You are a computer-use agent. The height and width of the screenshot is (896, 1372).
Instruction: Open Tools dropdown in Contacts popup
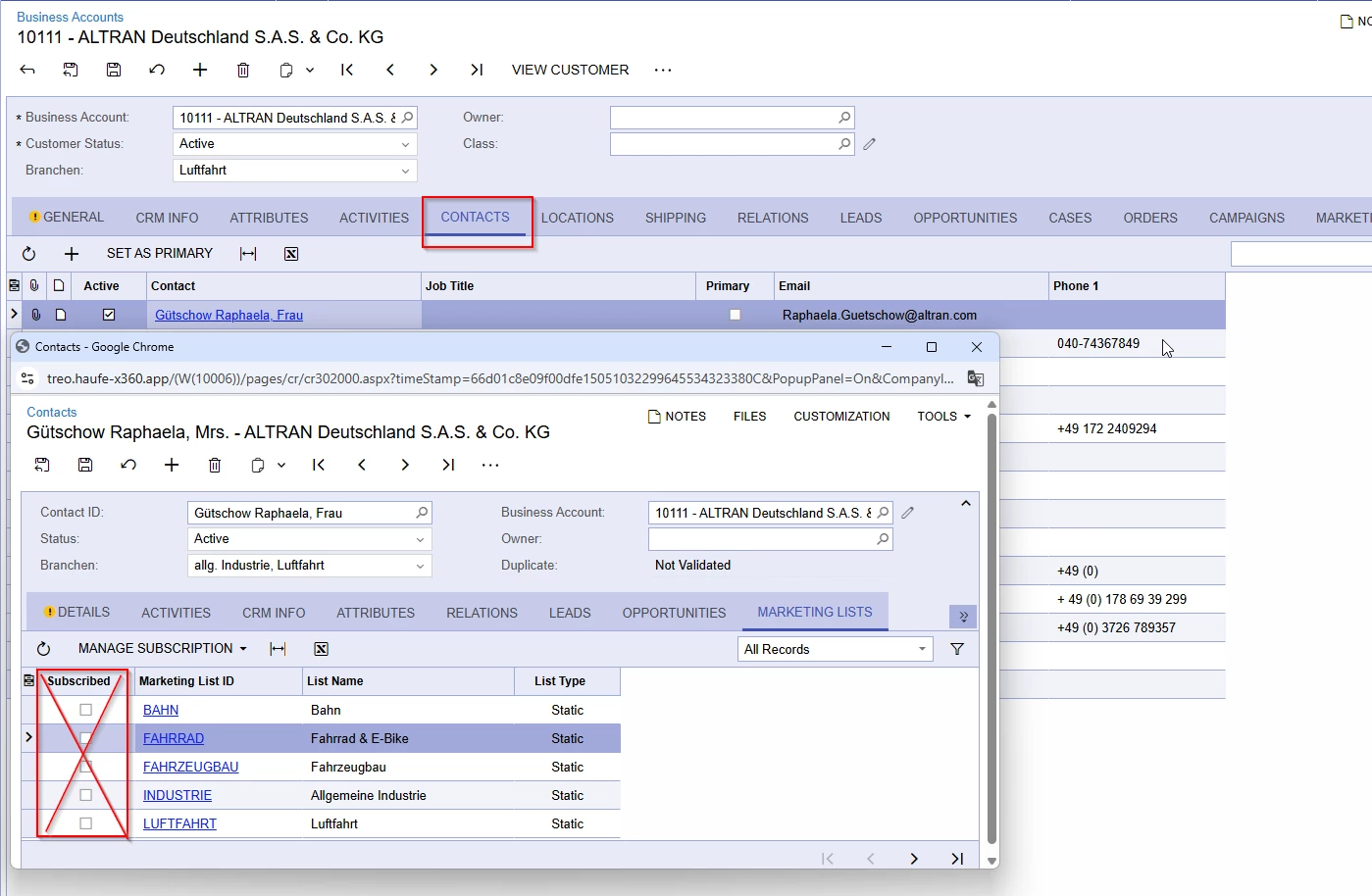point(944,417)
